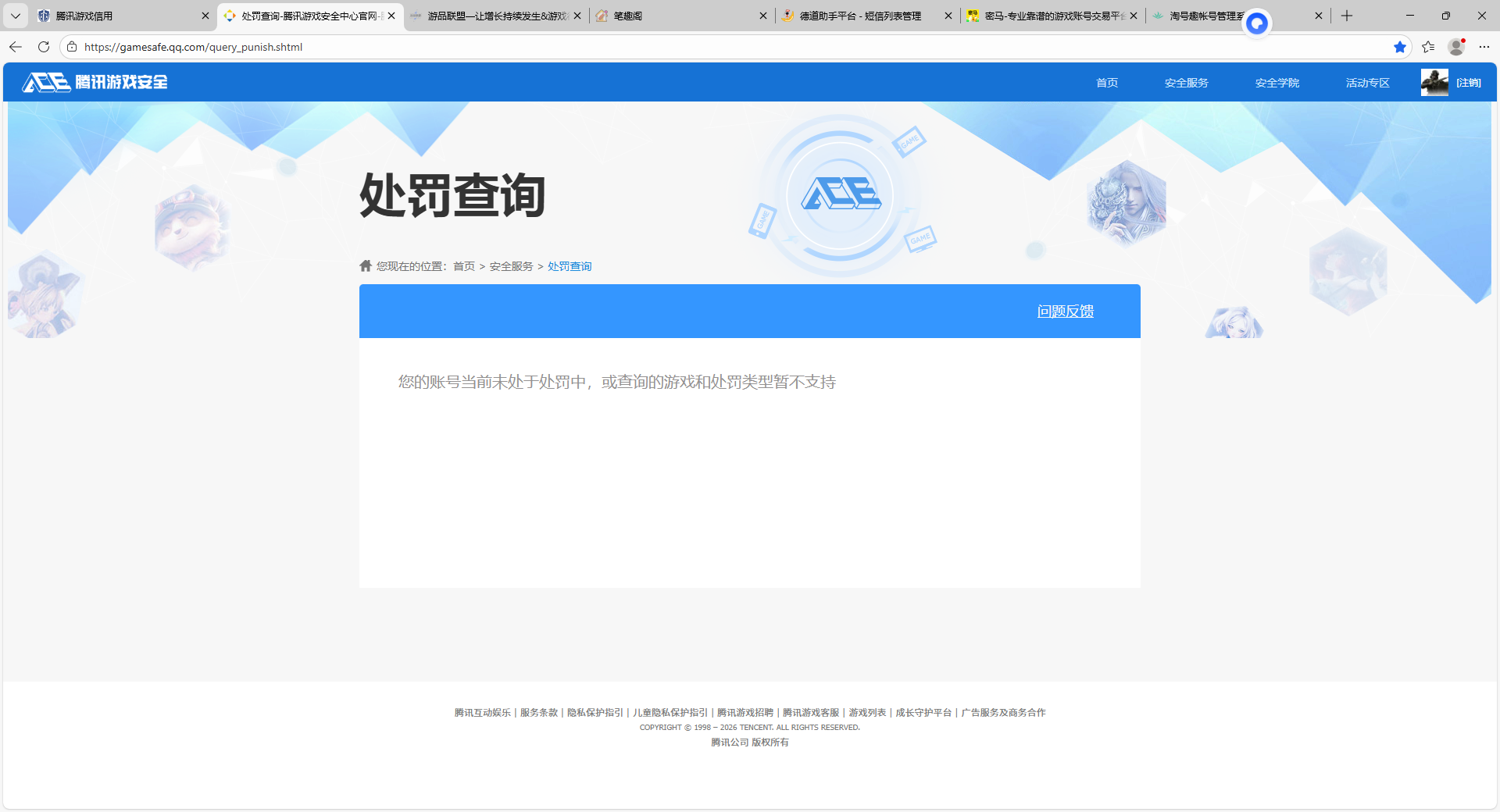Open the new tab plus button
Image resolution: width=1500 pixels, height=812 pixels.
[1346, 16]
